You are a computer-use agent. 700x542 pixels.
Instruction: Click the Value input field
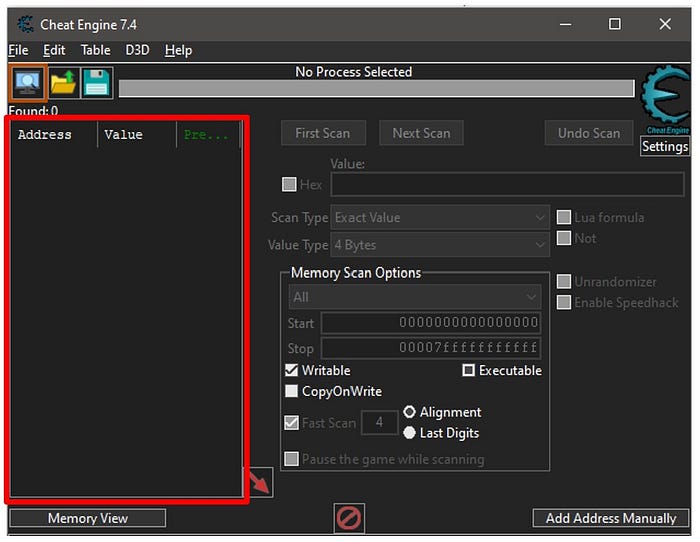click(507, 184)
